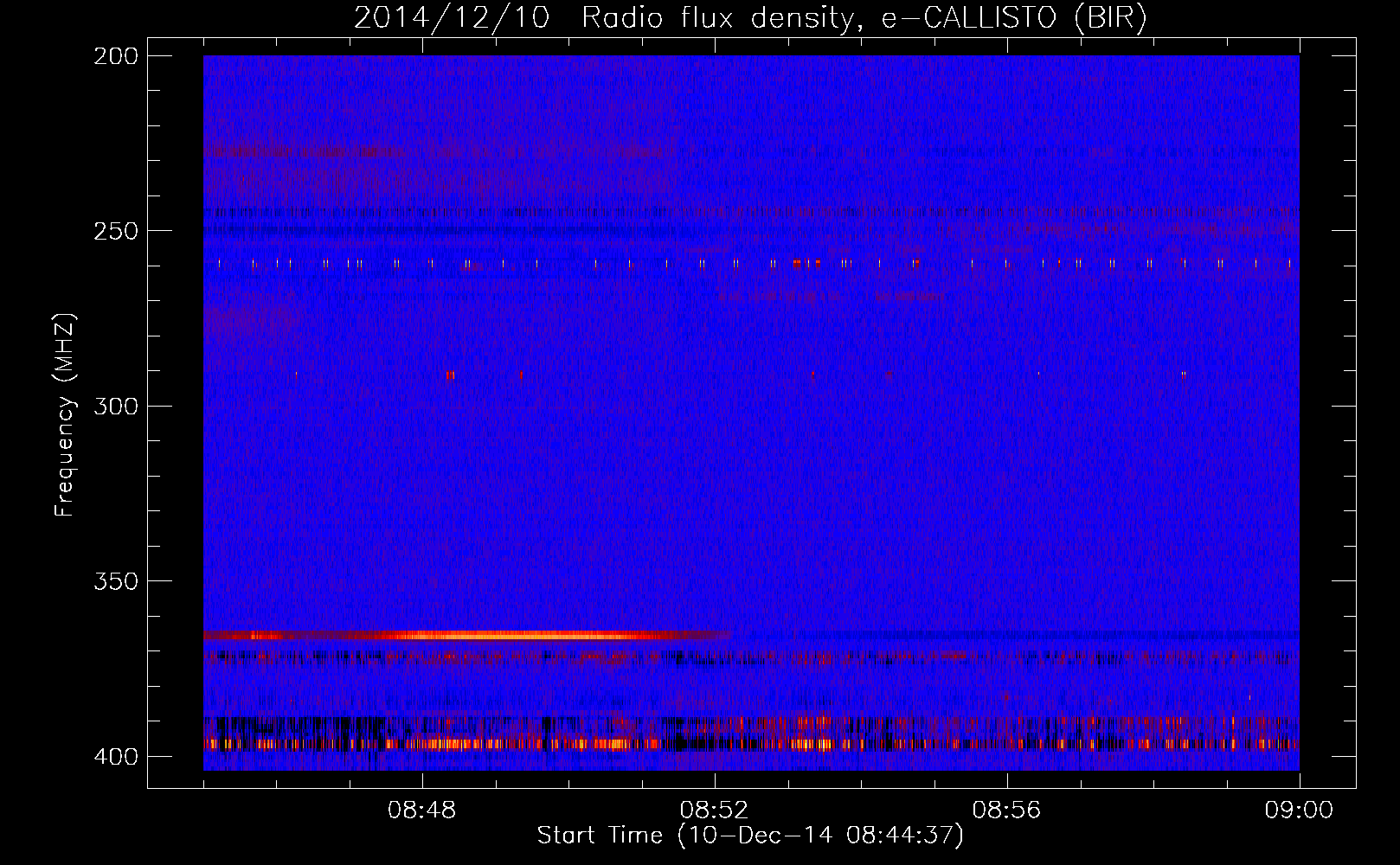Viewport: 1400px width, 865px height.
Task: Click the 400 frequency tick label
Action: (x=115, y=756)
